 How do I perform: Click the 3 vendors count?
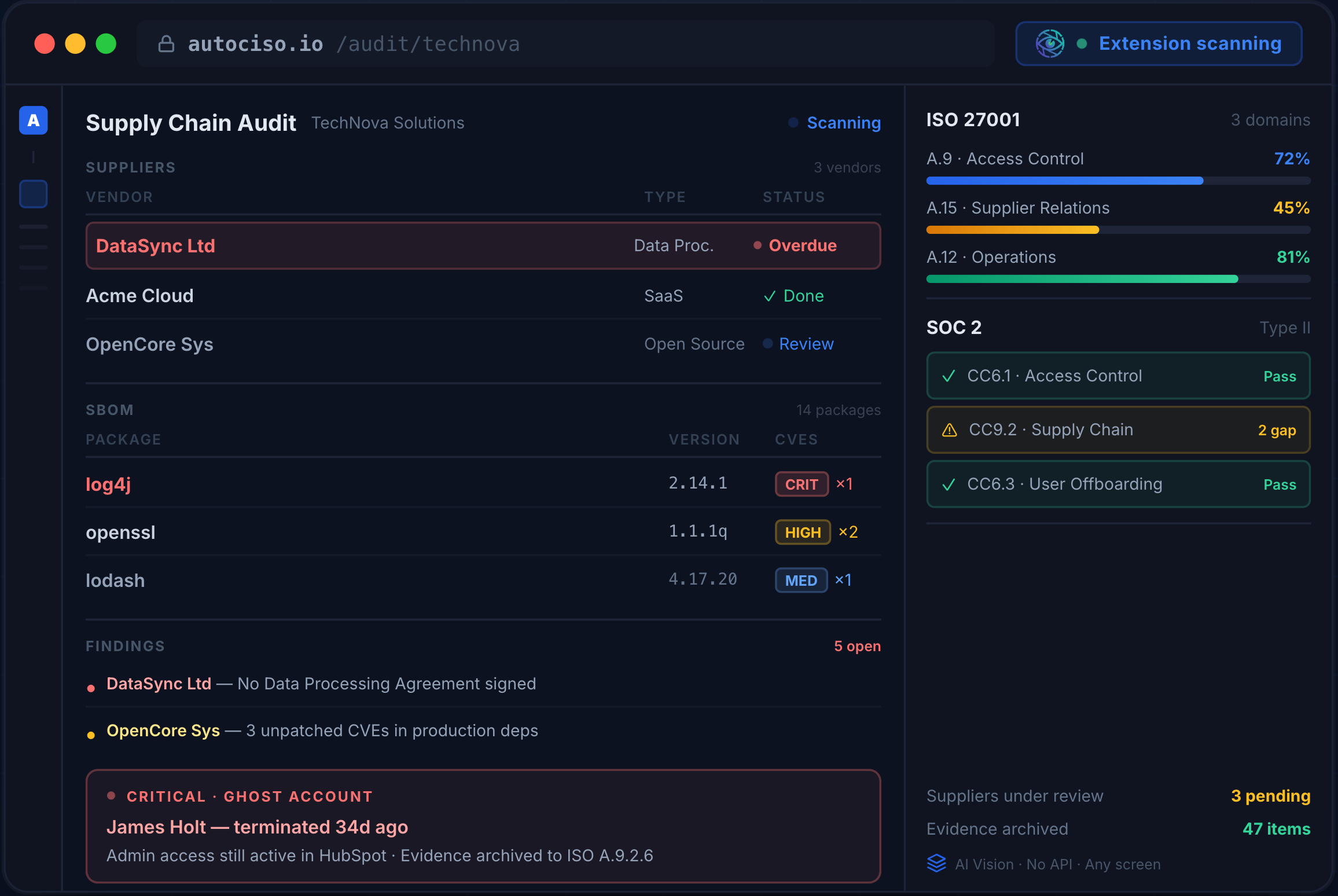coord(847,167)
